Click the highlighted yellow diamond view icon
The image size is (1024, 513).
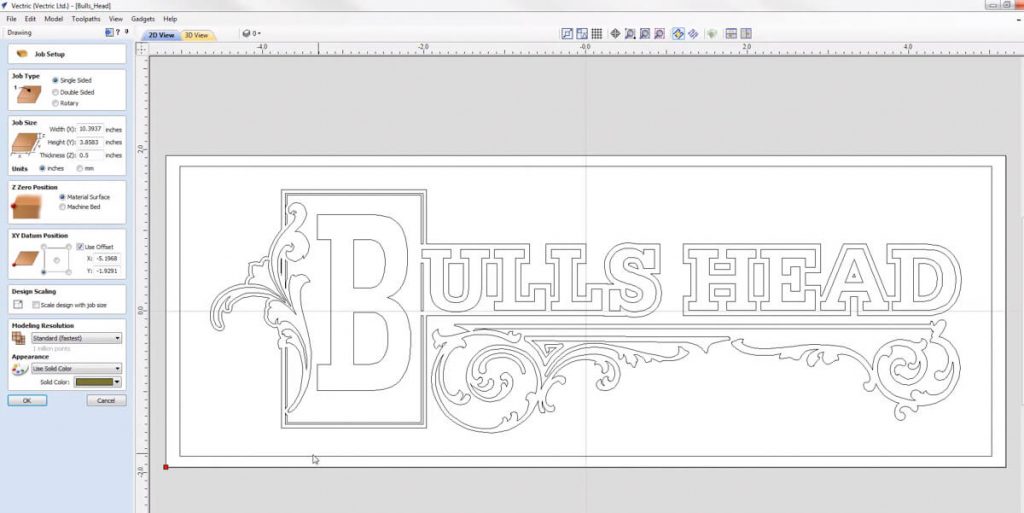pyautogui.click(x=677, y=34)
